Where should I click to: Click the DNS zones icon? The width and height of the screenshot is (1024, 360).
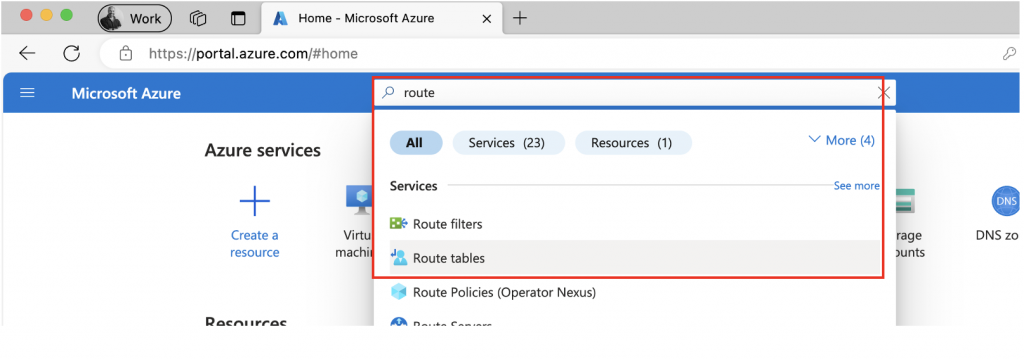click(1006, 201)
